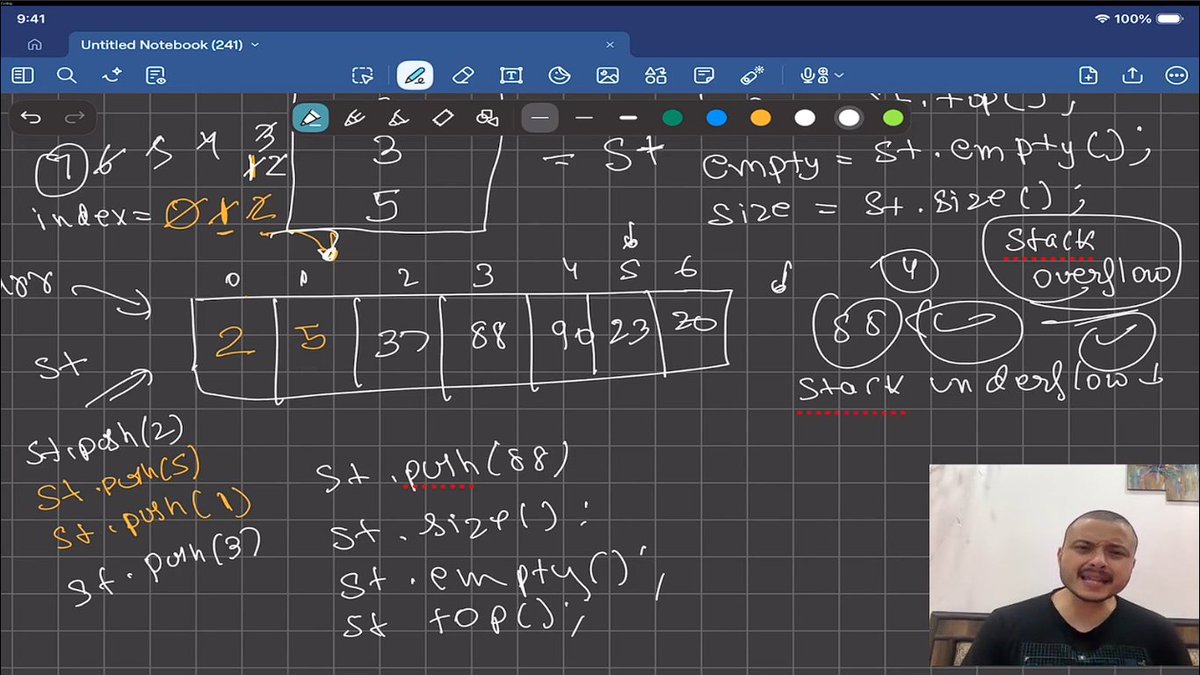Pick the orange color swatch
This screenshot has width=1200, height=675.
761,118
